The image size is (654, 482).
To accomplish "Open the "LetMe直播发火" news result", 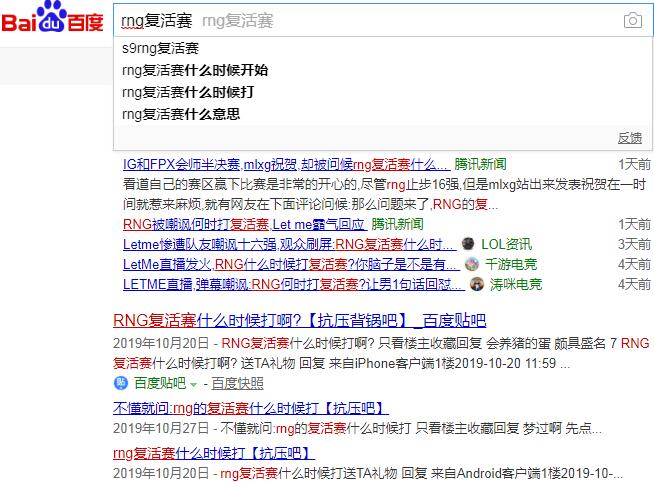I will click(x=290, y=264).
